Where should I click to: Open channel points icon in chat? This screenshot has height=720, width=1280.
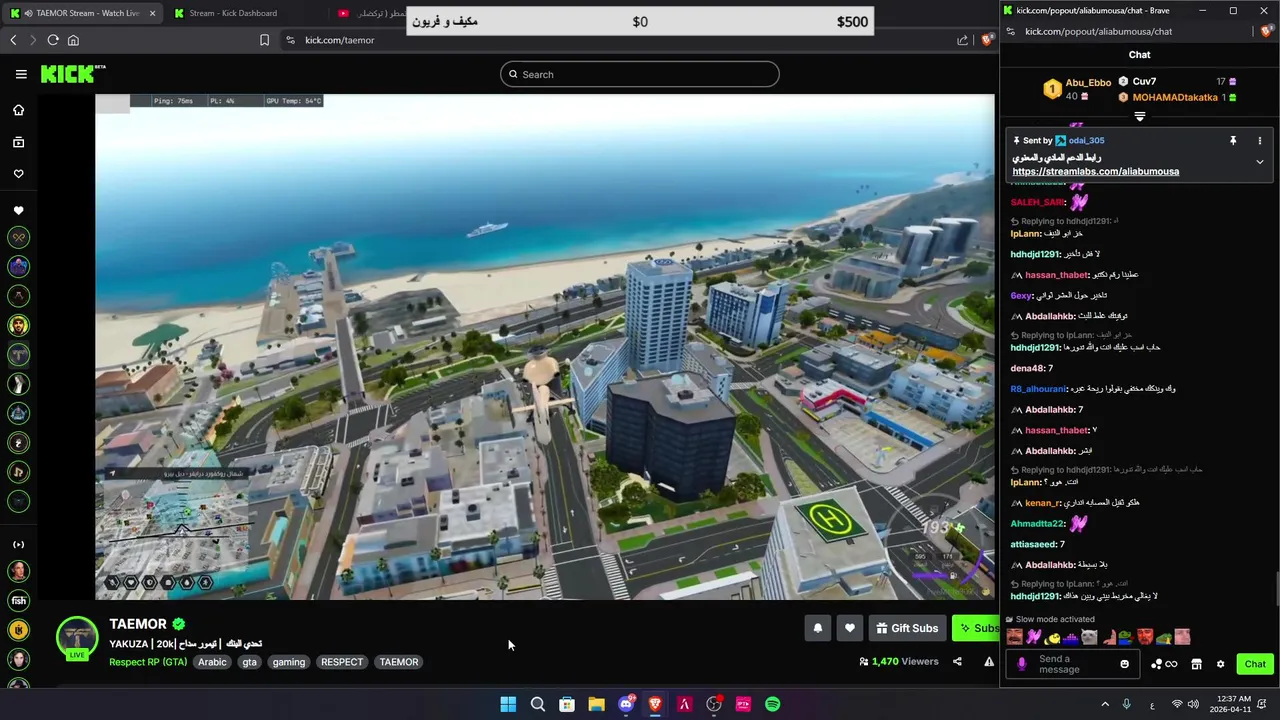(x=1164, y=664)
